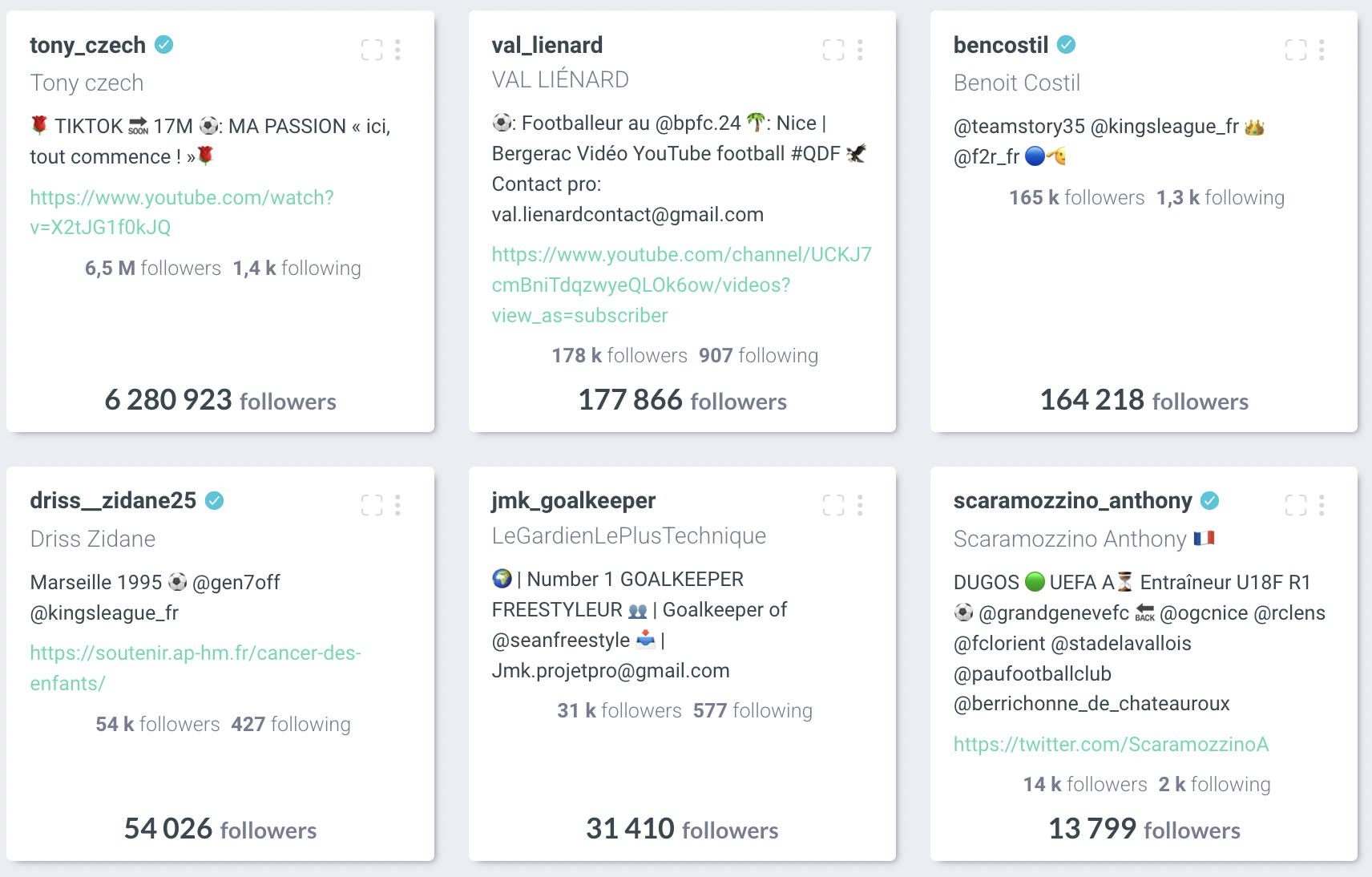Open tony_czech's YouTube watch link
This screenshot has height=877, width=1372.
(182, 212)
